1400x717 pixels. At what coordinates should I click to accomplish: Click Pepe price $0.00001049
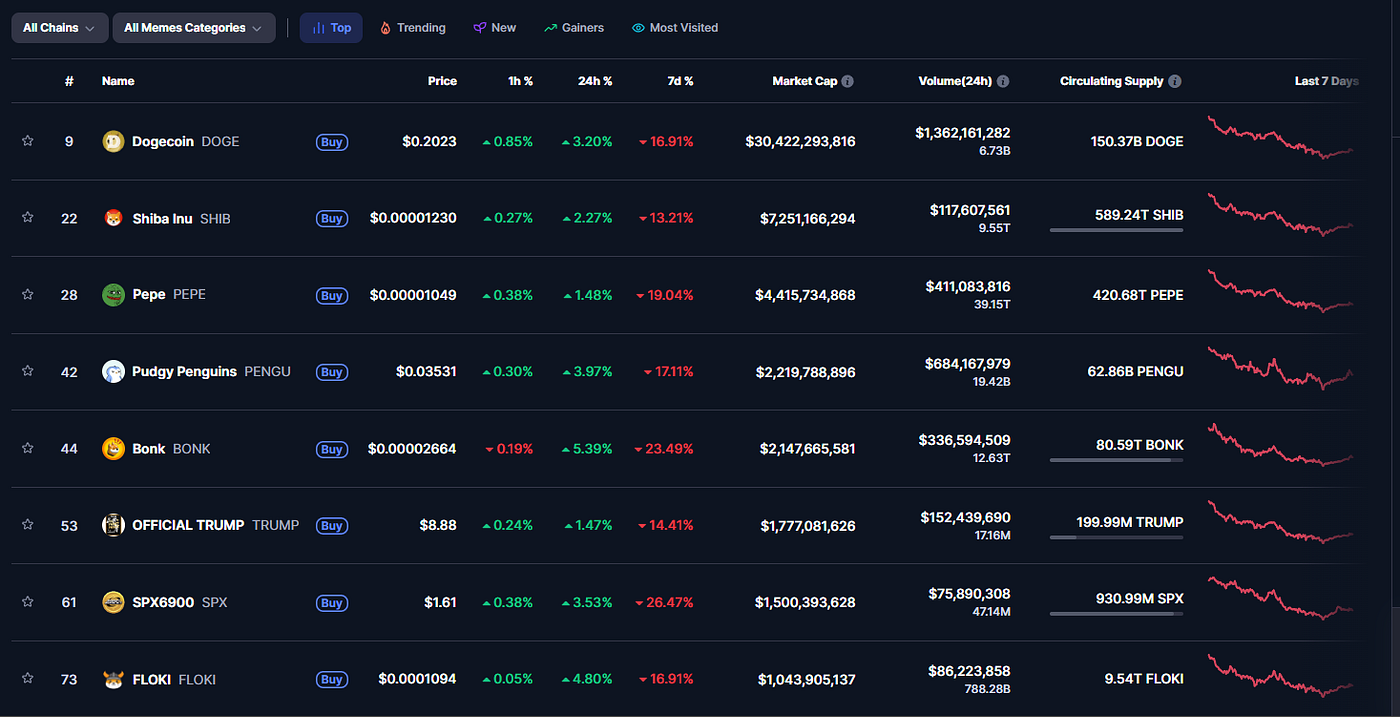(413, 295)
